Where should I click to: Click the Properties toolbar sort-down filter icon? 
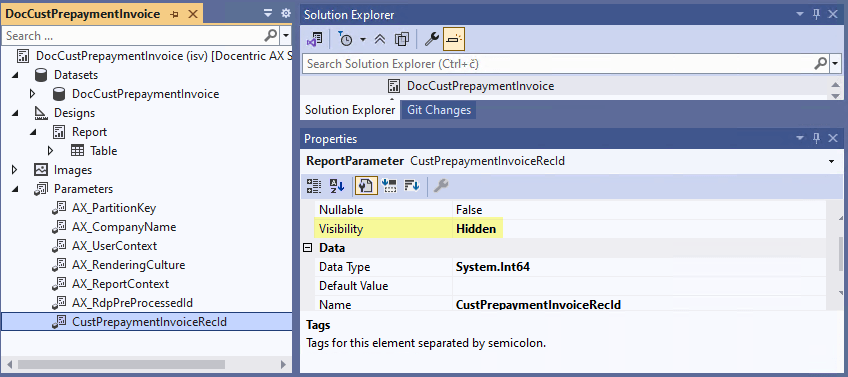[x=412, y=186]
